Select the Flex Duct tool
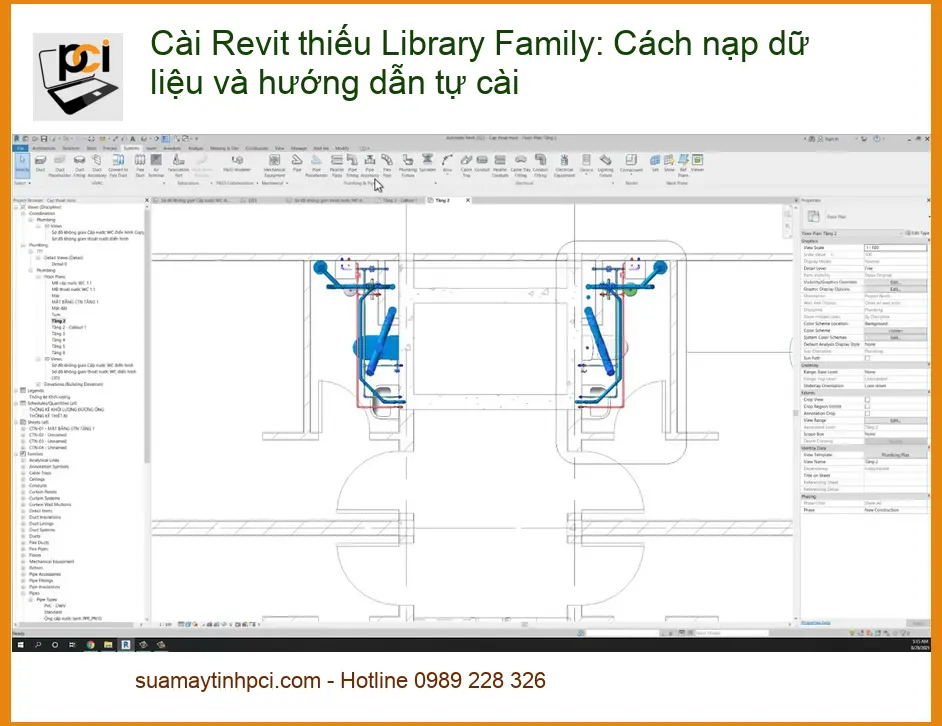 (140, 165)
